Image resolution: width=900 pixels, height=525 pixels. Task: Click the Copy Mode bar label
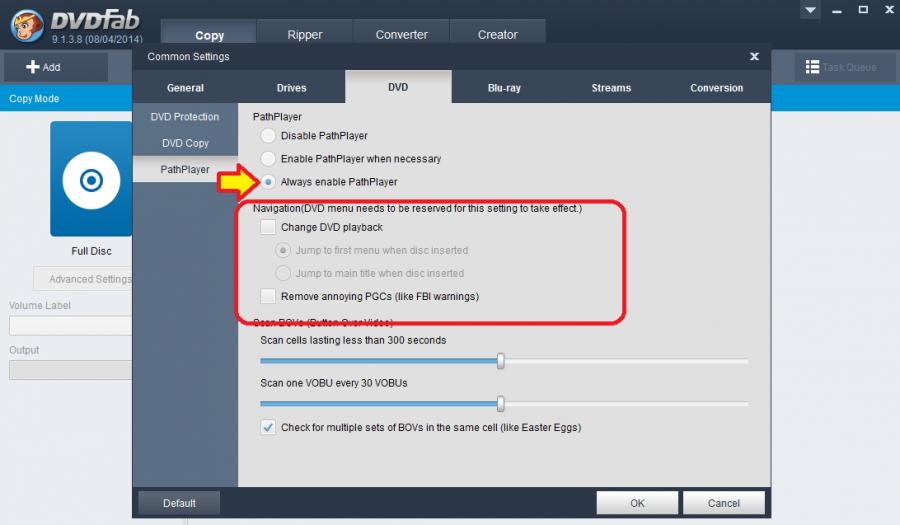34,99
